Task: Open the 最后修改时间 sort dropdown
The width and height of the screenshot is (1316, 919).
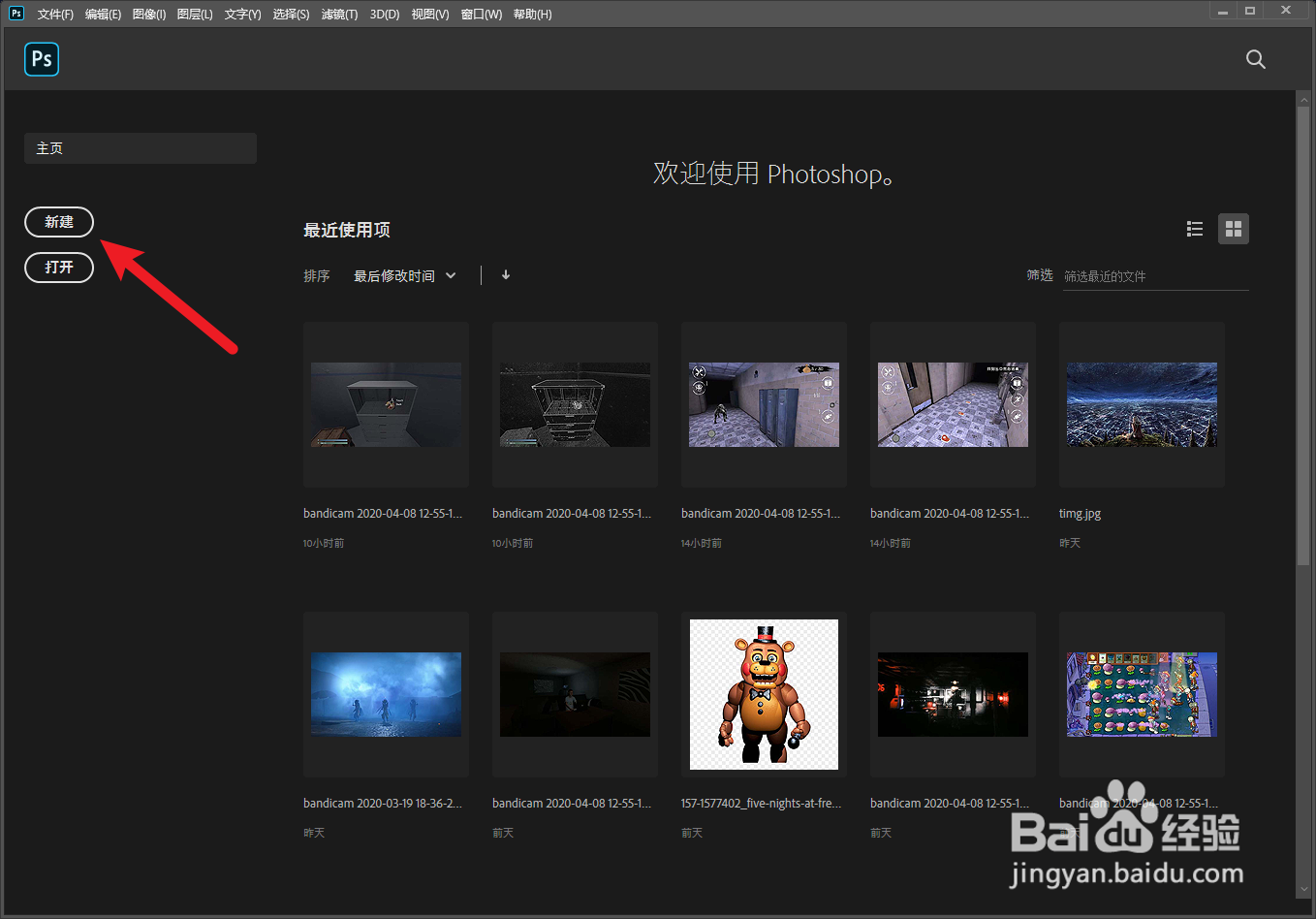Action: pyautogui.click(x=405, y=276)
